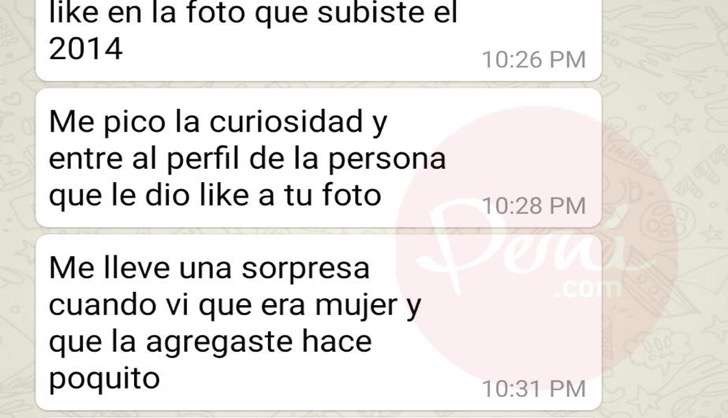Screen dimensions: 728x418
Task: Tap the 'Me lleve una sorpresa' message bubble
Action: click(318, 323)
